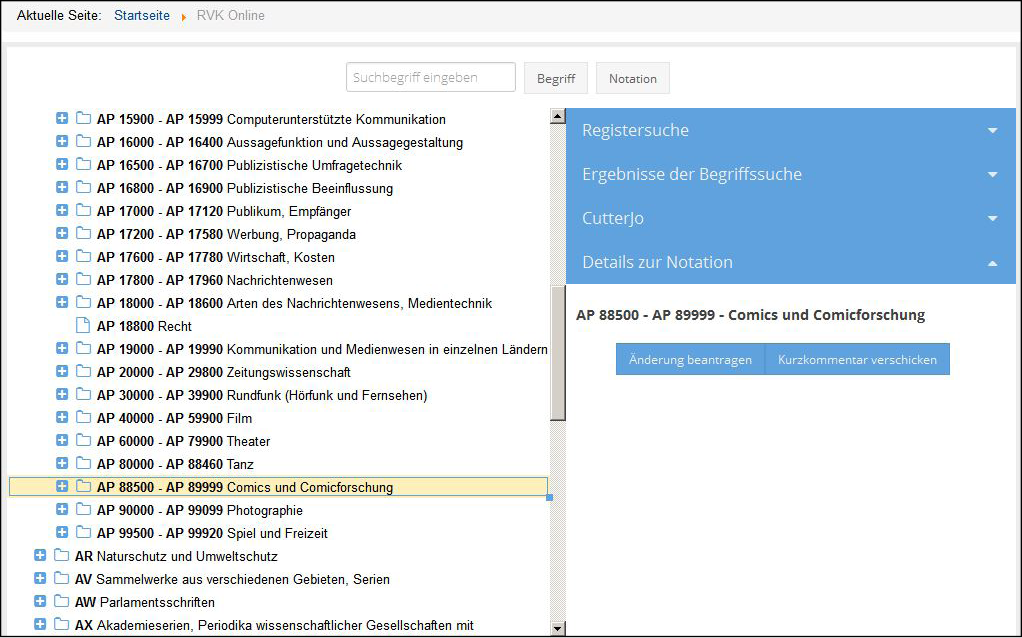1022x638 pixels.
Task: Click the AP 88500 - AP 89999 details heading
Action: 750,315
